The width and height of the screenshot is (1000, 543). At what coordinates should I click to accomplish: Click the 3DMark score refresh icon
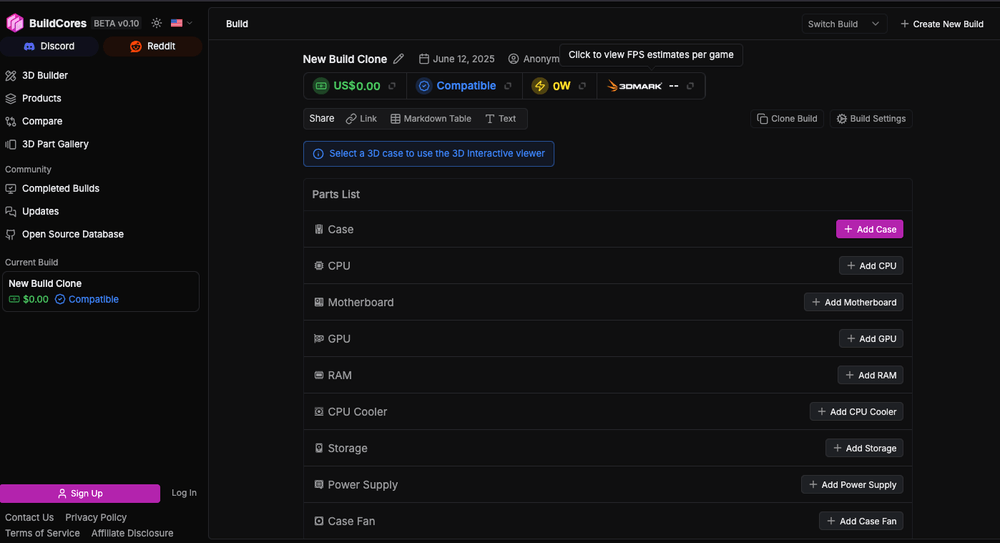tap(690, 86)
